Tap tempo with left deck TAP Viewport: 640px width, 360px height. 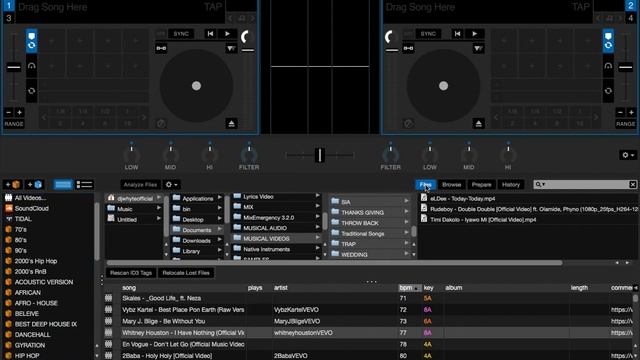[x=213, y=7]
